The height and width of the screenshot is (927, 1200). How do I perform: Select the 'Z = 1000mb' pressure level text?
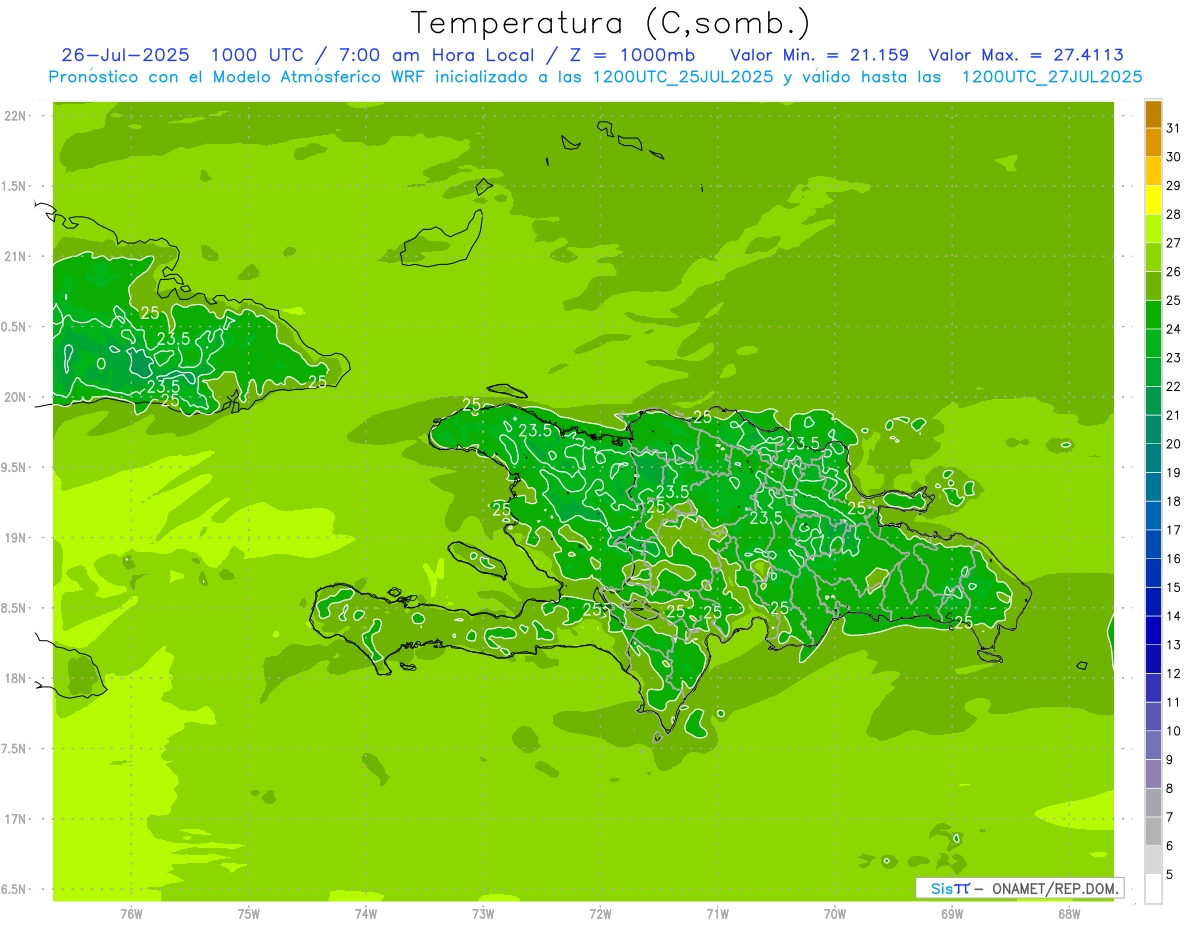pos(632,55)
